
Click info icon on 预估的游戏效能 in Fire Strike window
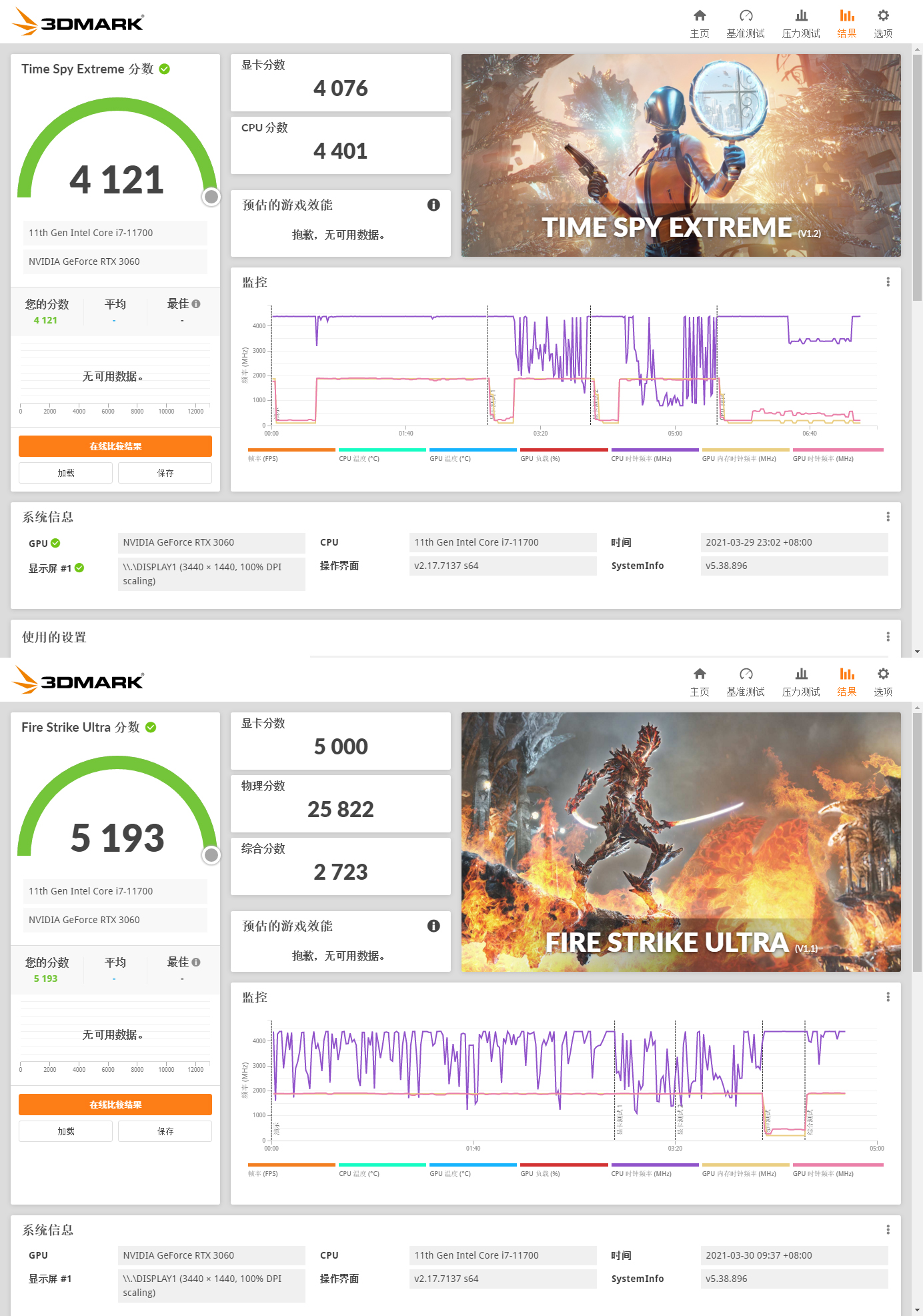tap(433, 926)
